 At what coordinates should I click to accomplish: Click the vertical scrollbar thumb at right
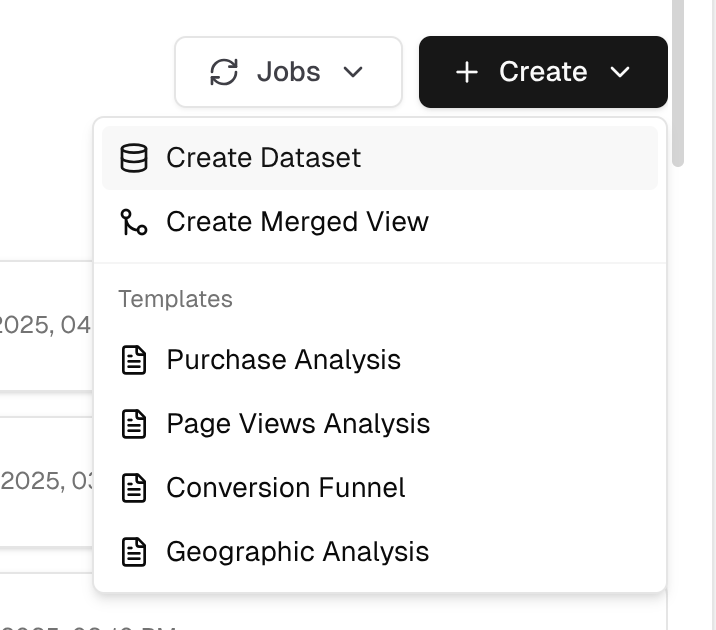[x=678, y=80]
